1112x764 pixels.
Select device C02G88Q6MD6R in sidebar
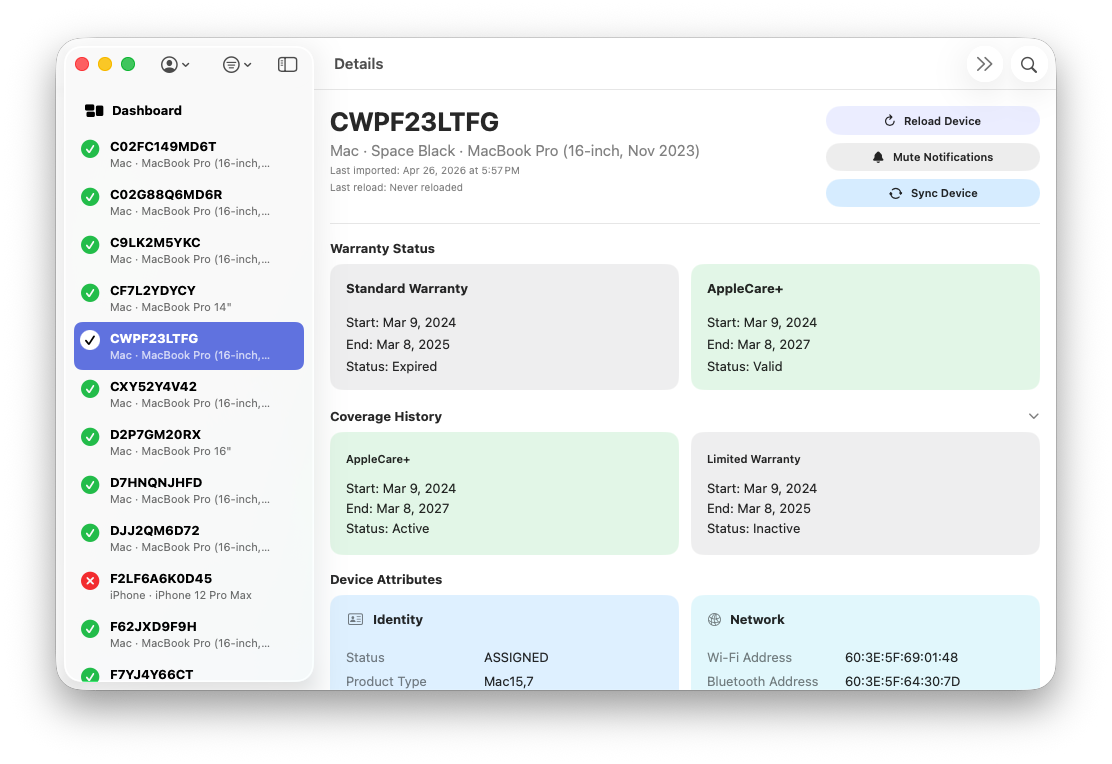coord(189,202)
